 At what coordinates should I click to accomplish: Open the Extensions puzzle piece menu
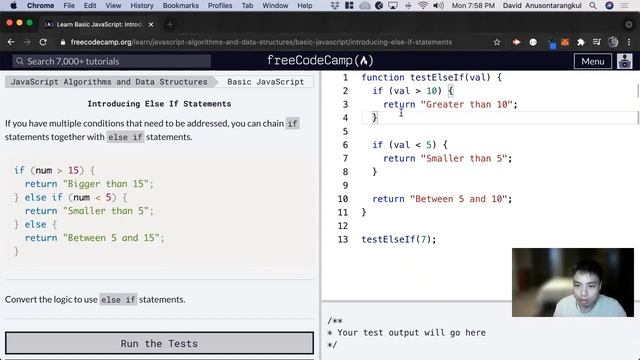(581, 42)
